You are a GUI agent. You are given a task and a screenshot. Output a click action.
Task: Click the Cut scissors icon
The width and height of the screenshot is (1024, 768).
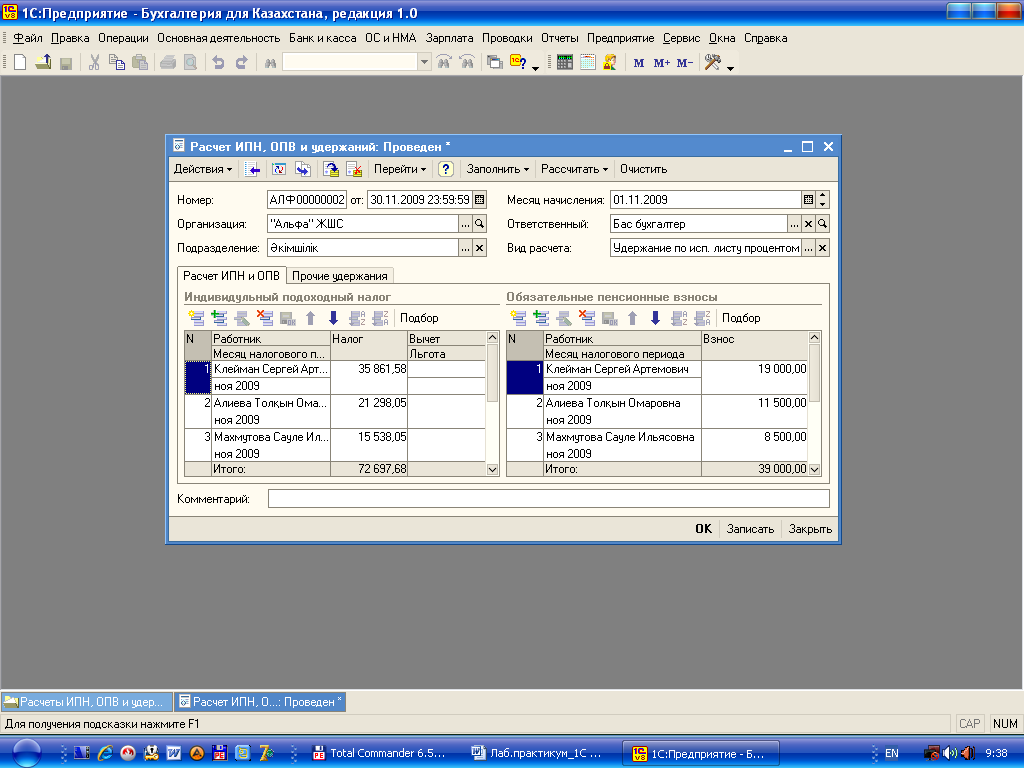(x=94, y=63)
